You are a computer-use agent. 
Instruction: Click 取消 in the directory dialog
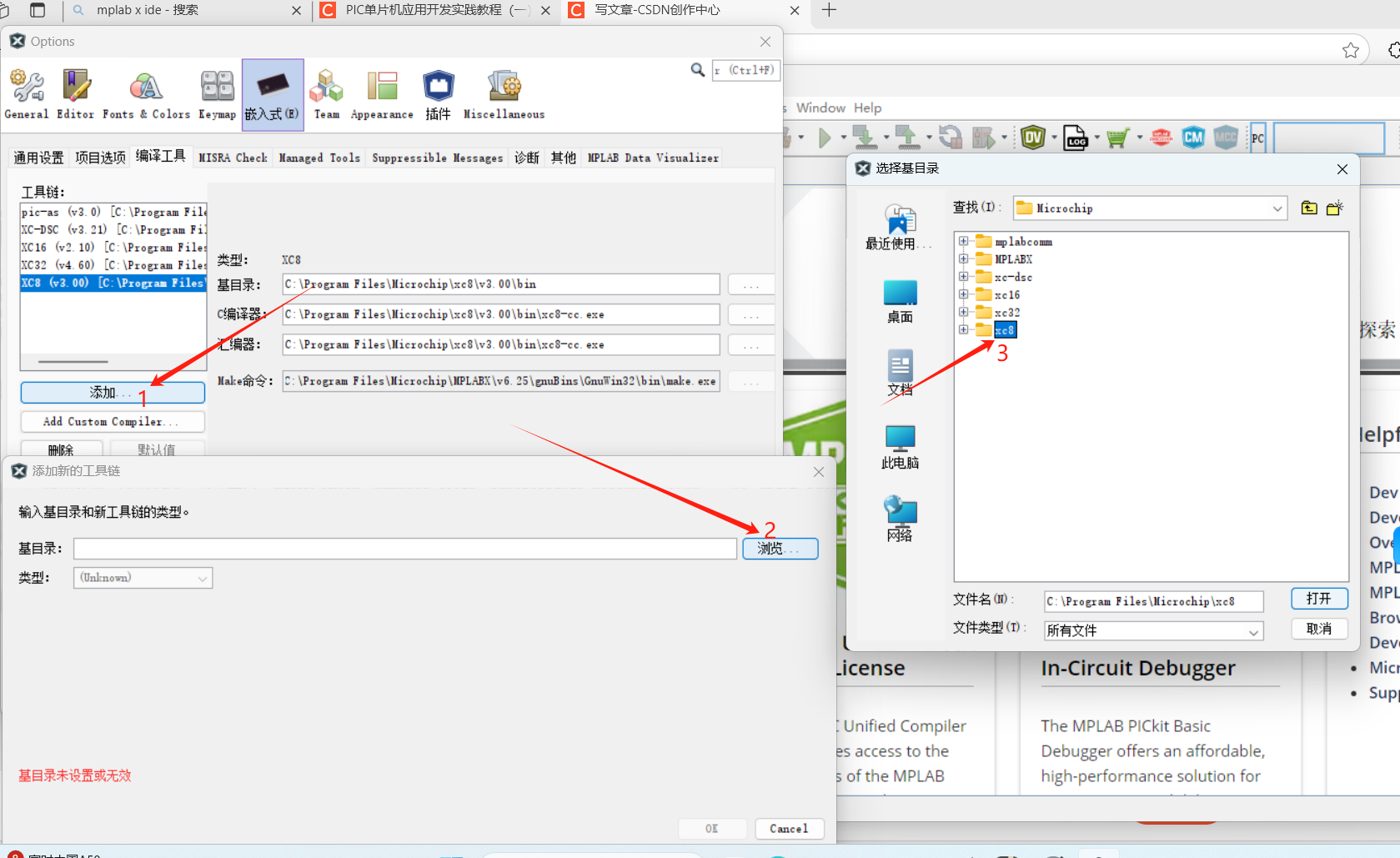[1319, 629]
